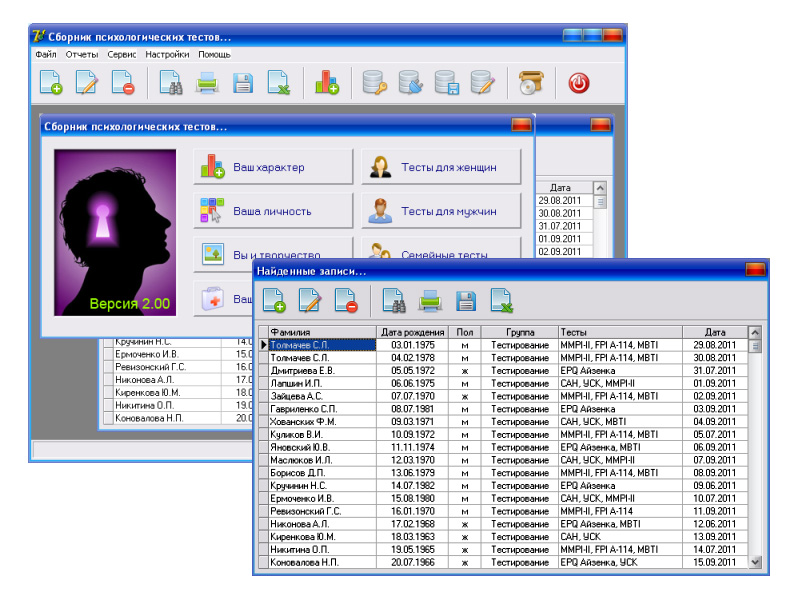This screenshot has height=600, width=800.
Task: Click binoculars search icon in Найденные записи window
Action: (x=394, y=299)
